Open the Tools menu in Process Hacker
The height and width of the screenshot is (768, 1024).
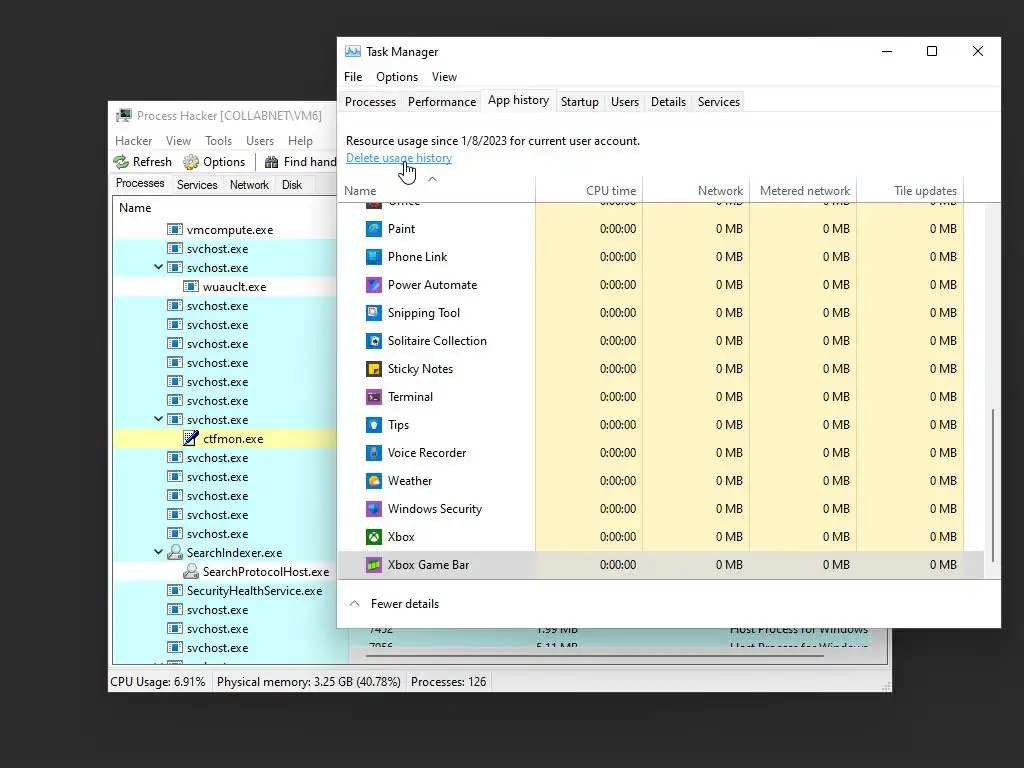pyautogui.click(x=218, y=141)
